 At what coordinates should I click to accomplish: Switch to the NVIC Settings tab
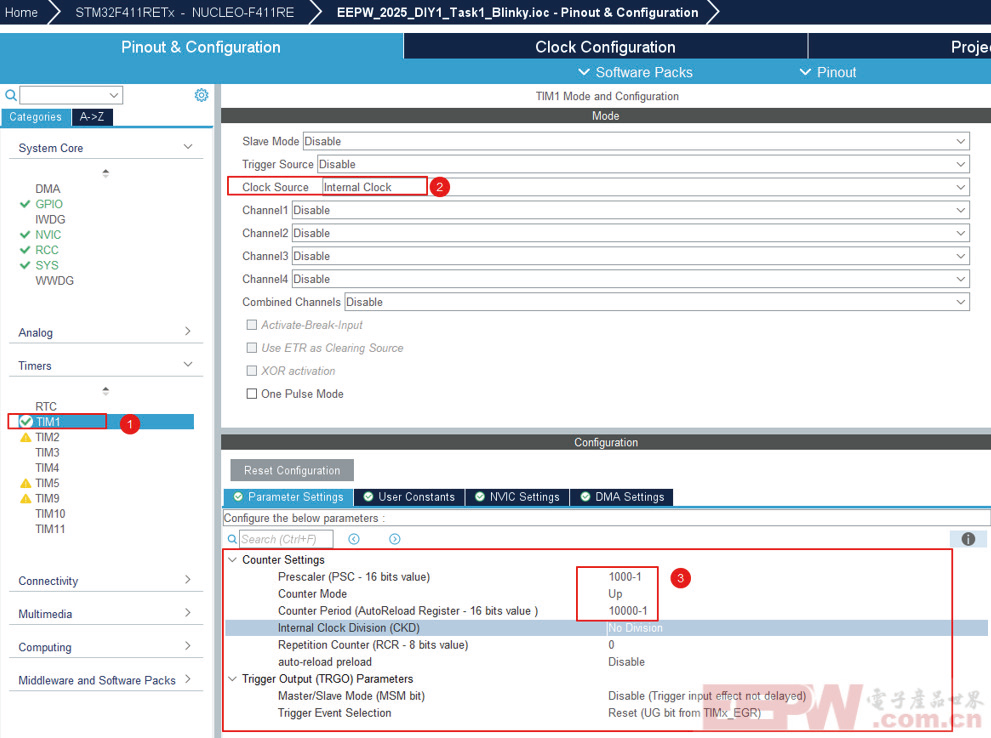[x=517, y=497]
